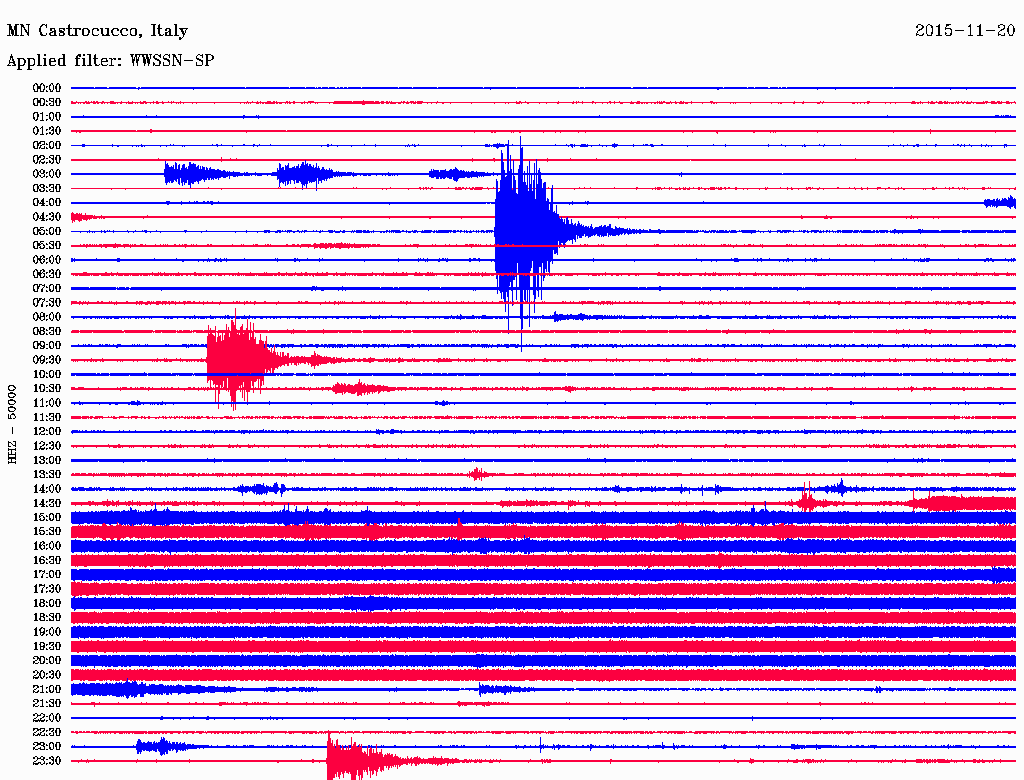Viewport: 1024px width, 780px height.
Task: Select the 14:00 time label
Action: [47, 489]
